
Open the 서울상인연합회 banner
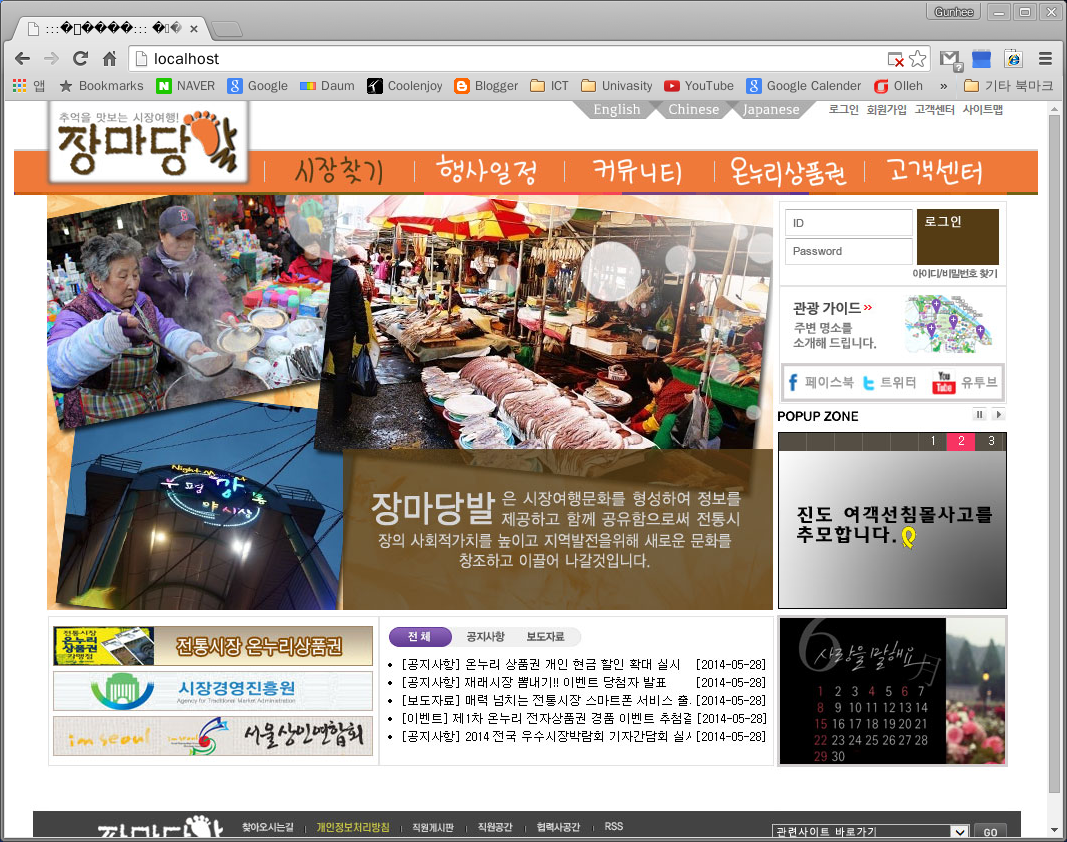pyautogui.click(x=213, y=736)
